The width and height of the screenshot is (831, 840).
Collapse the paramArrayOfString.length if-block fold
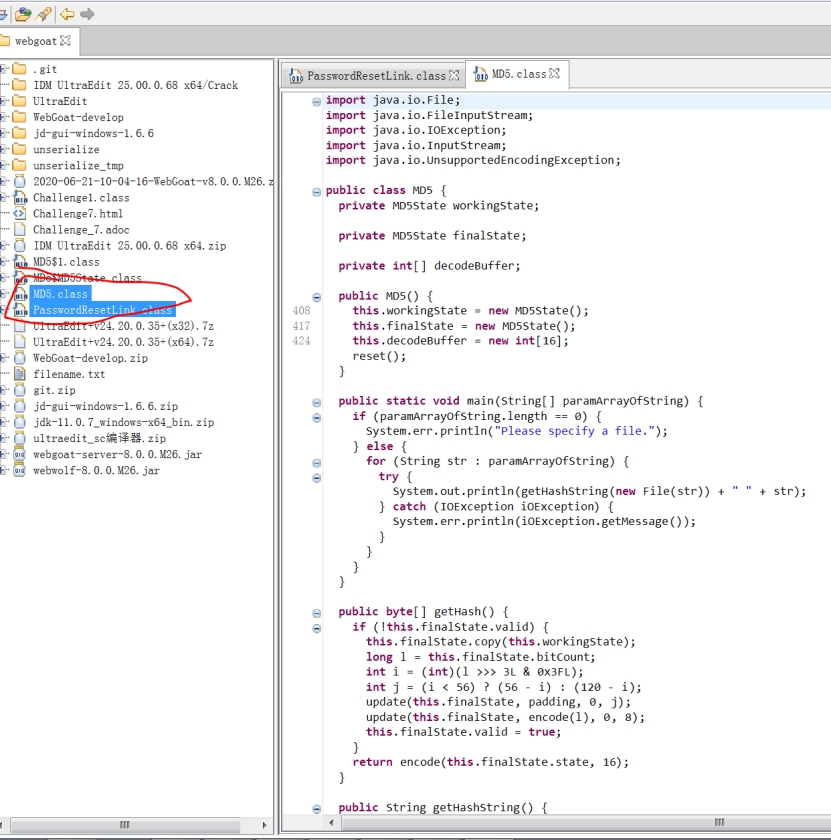pos(316,418)
